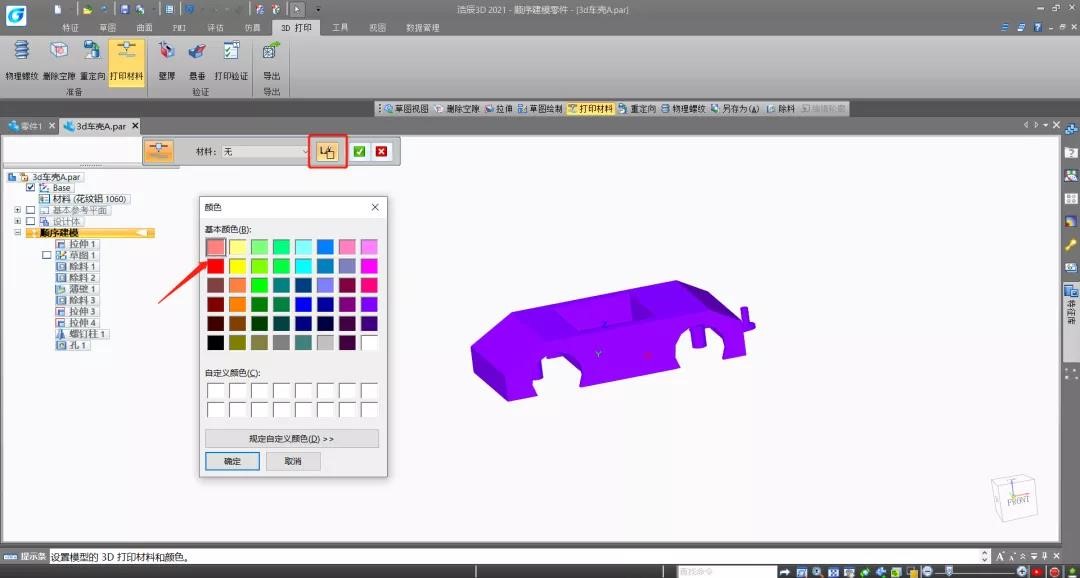Open the 打印验证 tool
The image size is (1080, 578).
click(x=231, y=61)
